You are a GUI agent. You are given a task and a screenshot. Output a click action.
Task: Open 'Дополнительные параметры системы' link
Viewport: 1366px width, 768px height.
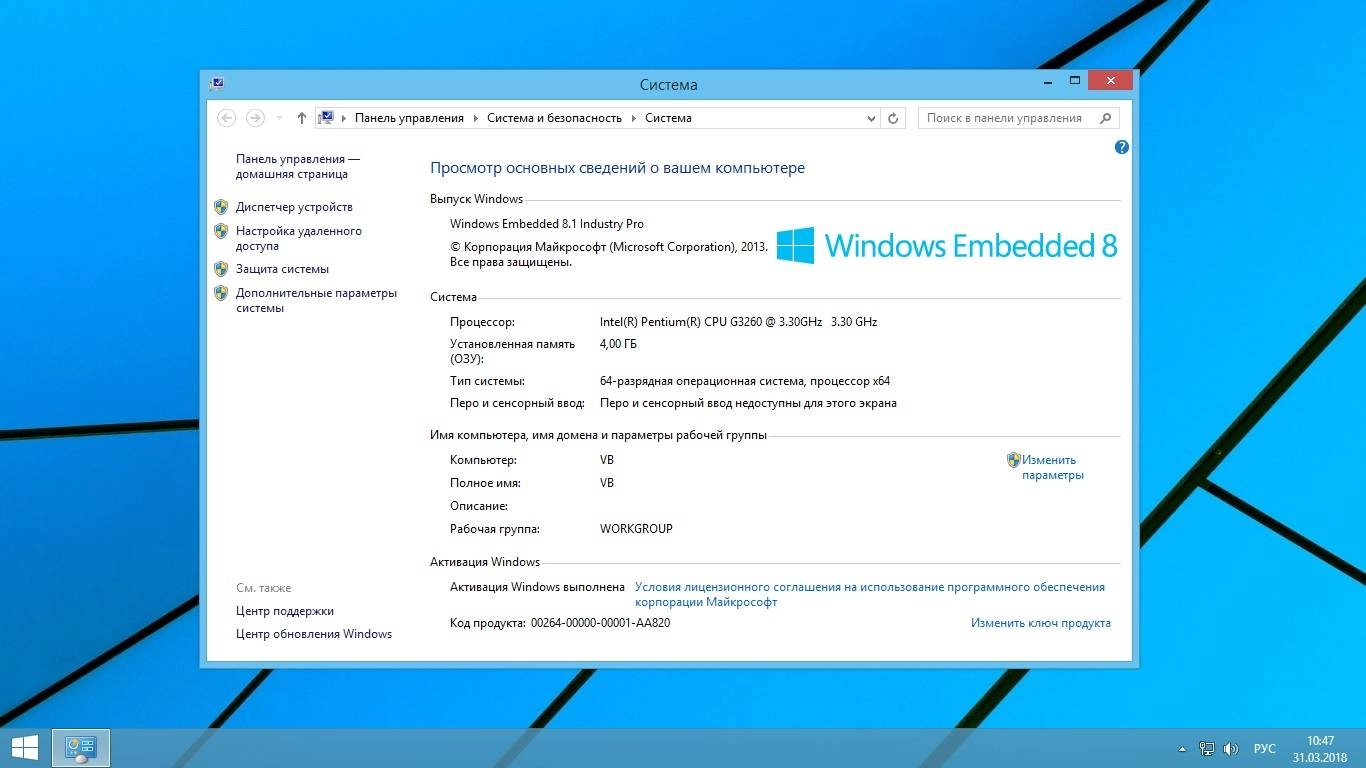316,300
